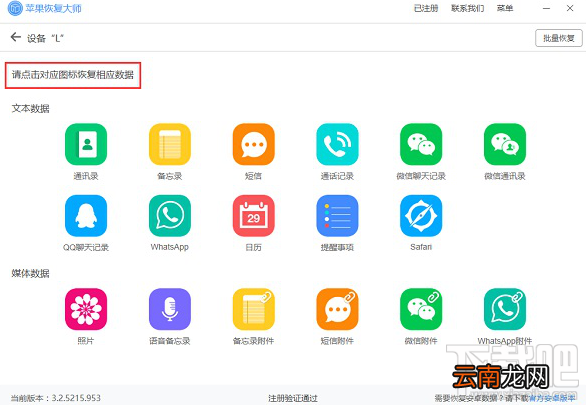Click the 媒体数据 section heading

tap(31, 273)
